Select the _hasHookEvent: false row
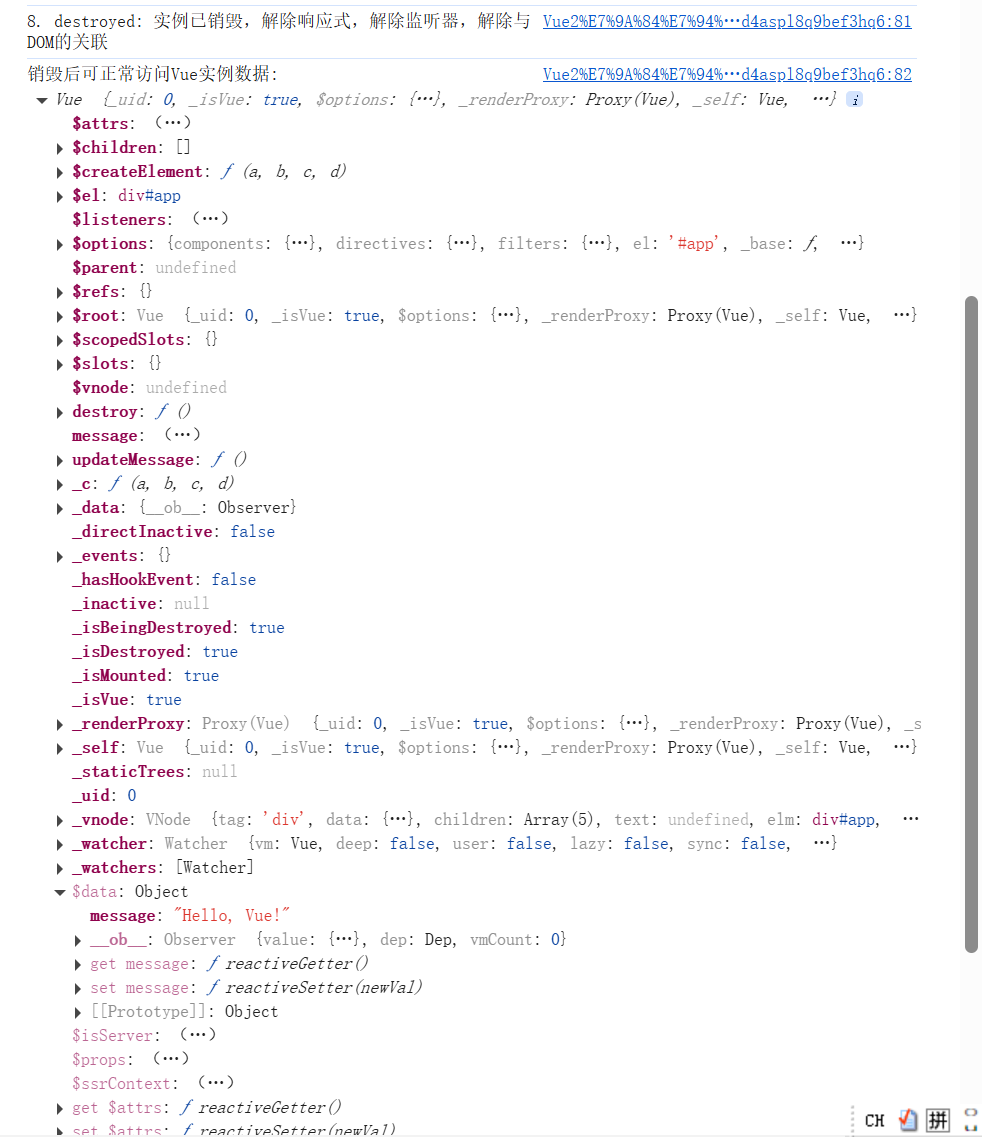The image size is (982, 1137). coord(164,580)
